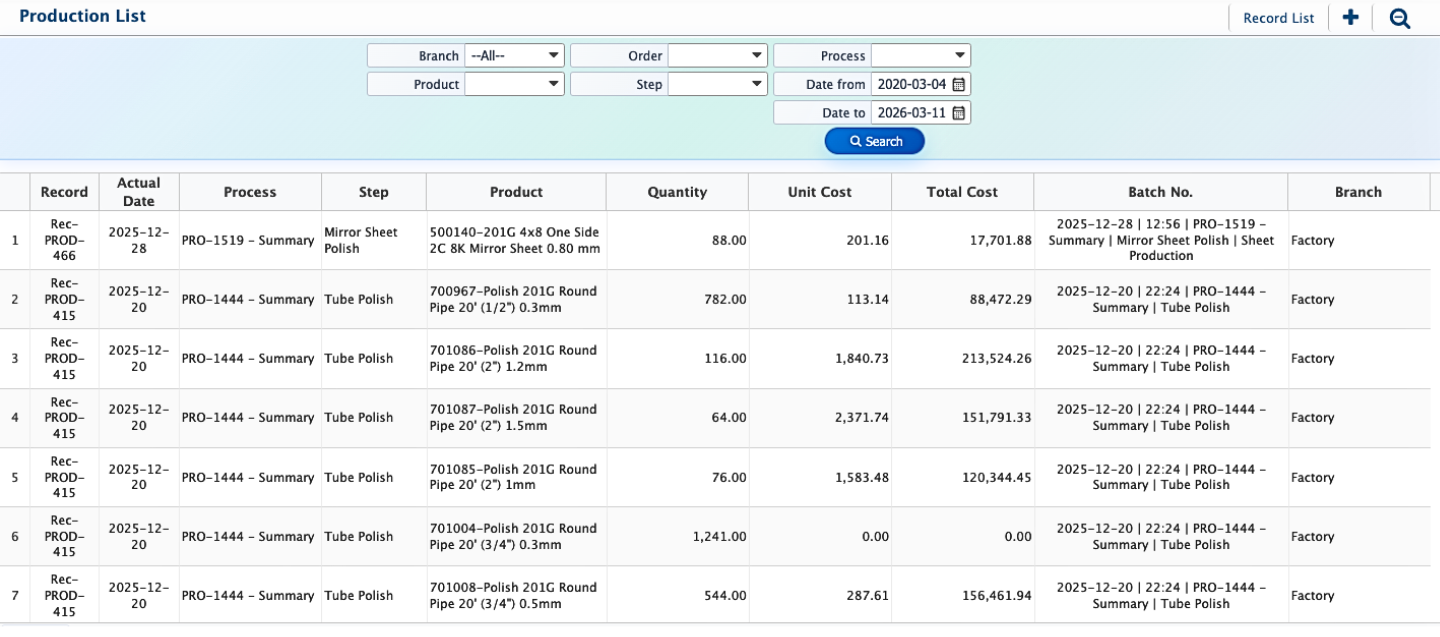Expand the Branch dropdown
The height and width of the screenshot is (637, 1440).
tap(514, 56)
